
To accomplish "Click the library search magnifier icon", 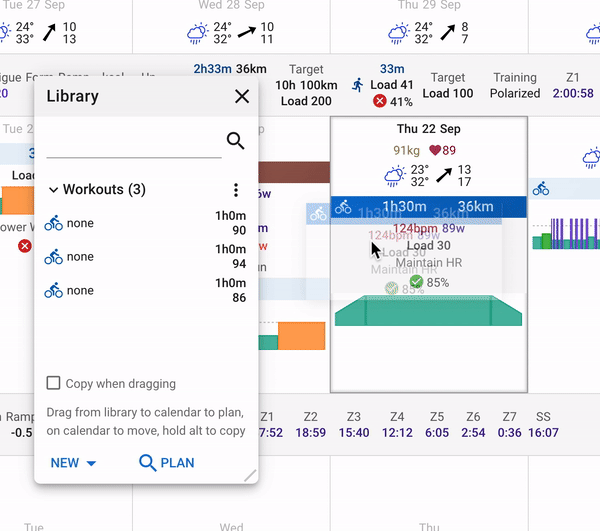I will pos(235,141).
